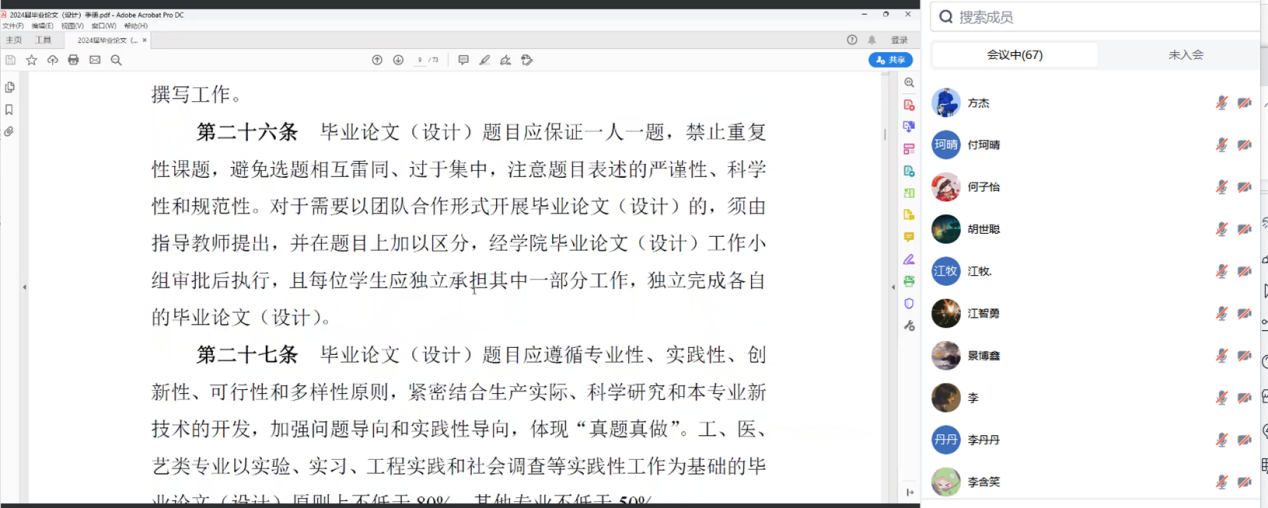Toggle microphone for 方杰
1268x508 pixels.
coord(1221,103)
